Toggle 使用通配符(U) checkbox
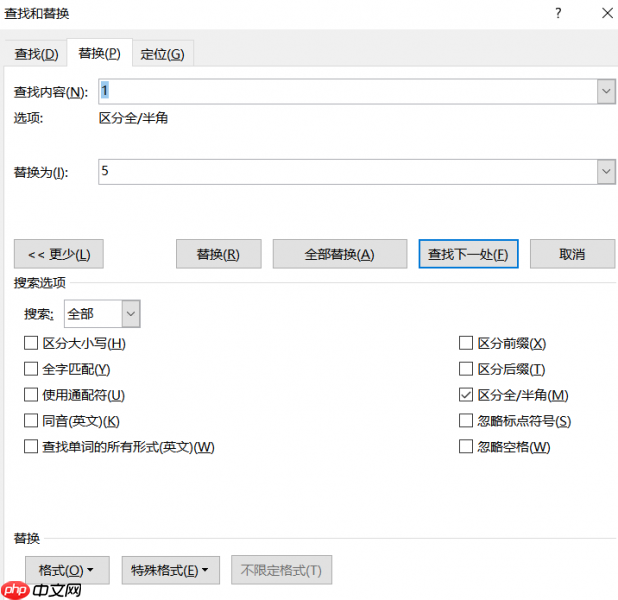The width and height of the screenshot is (618, 600). [x=31, y=395]
